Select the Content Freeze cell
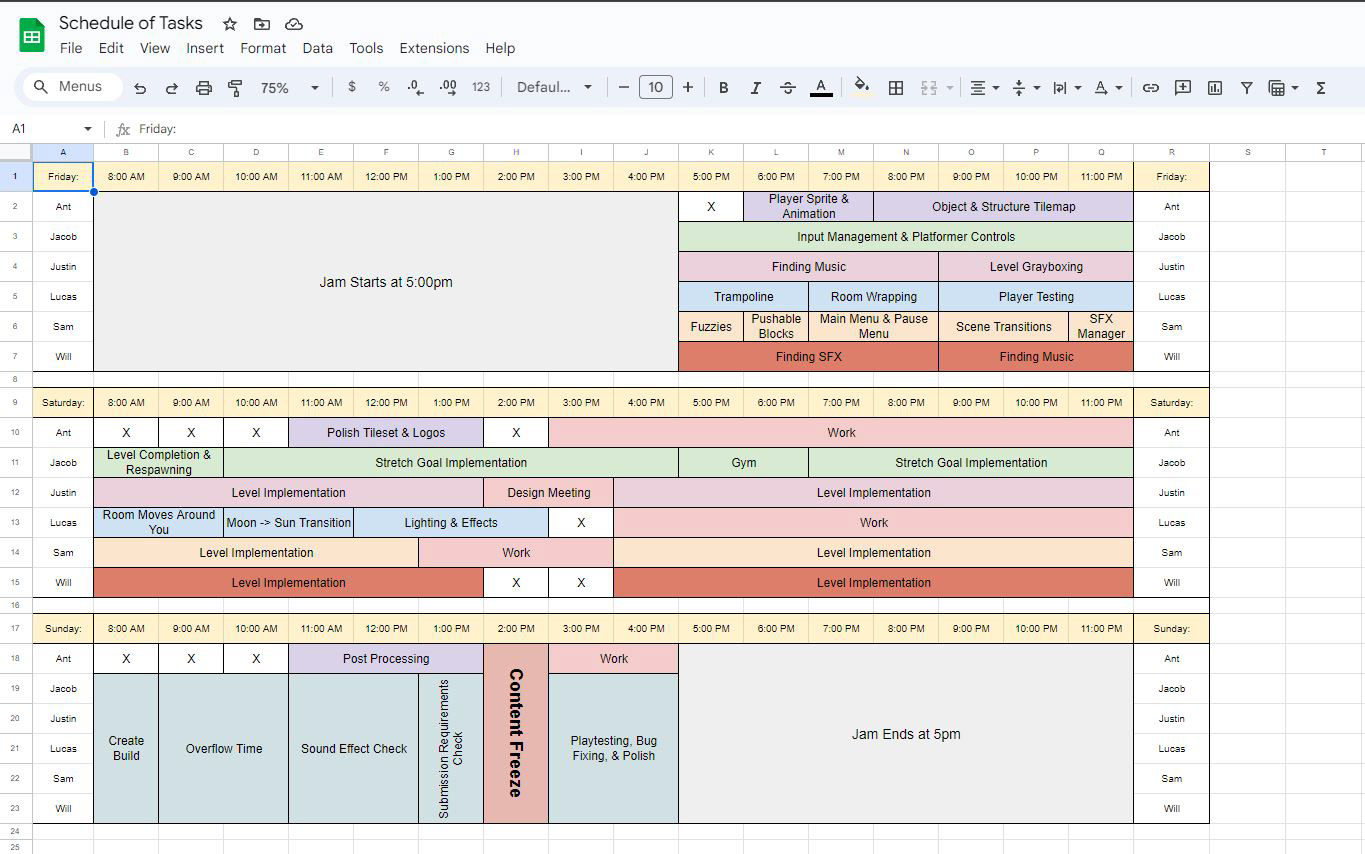 pos(516,733)
